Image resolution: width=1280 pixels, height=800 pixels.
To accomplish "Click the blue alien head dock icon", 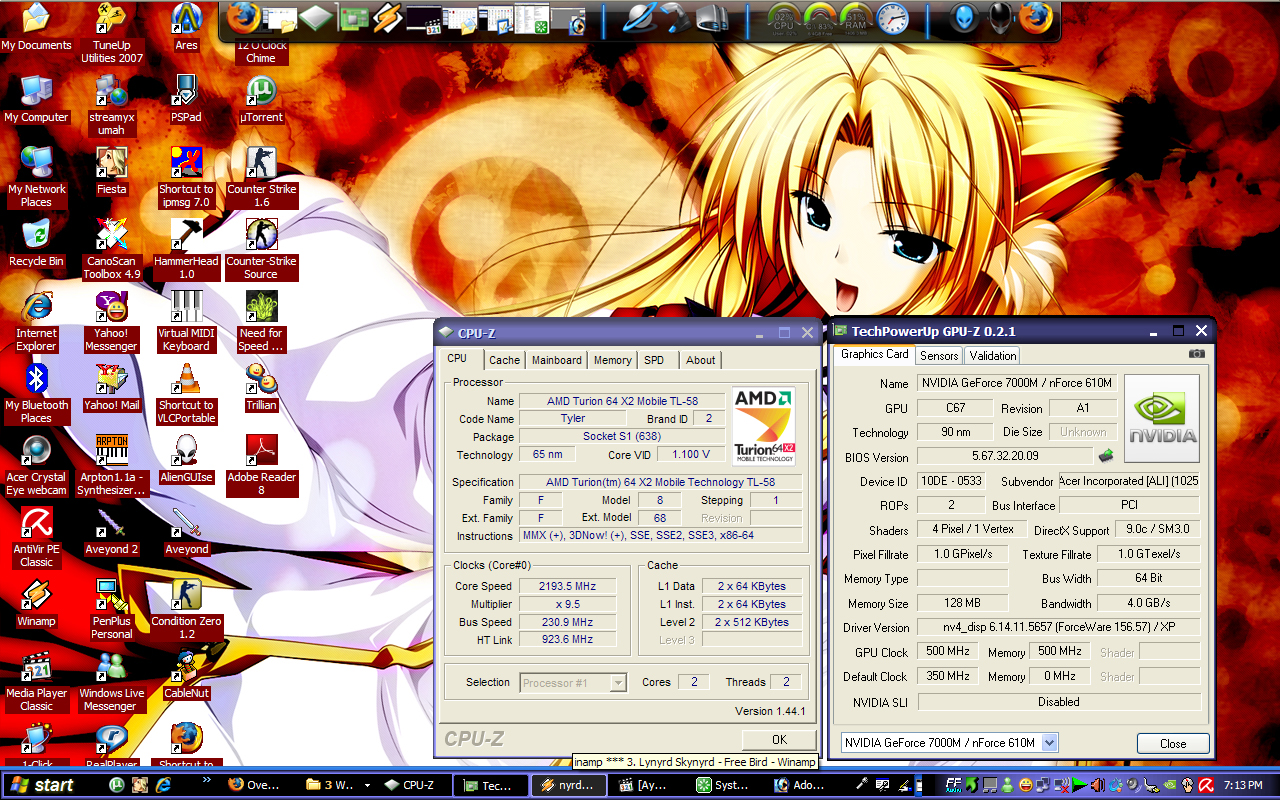I will click(963, 18).
